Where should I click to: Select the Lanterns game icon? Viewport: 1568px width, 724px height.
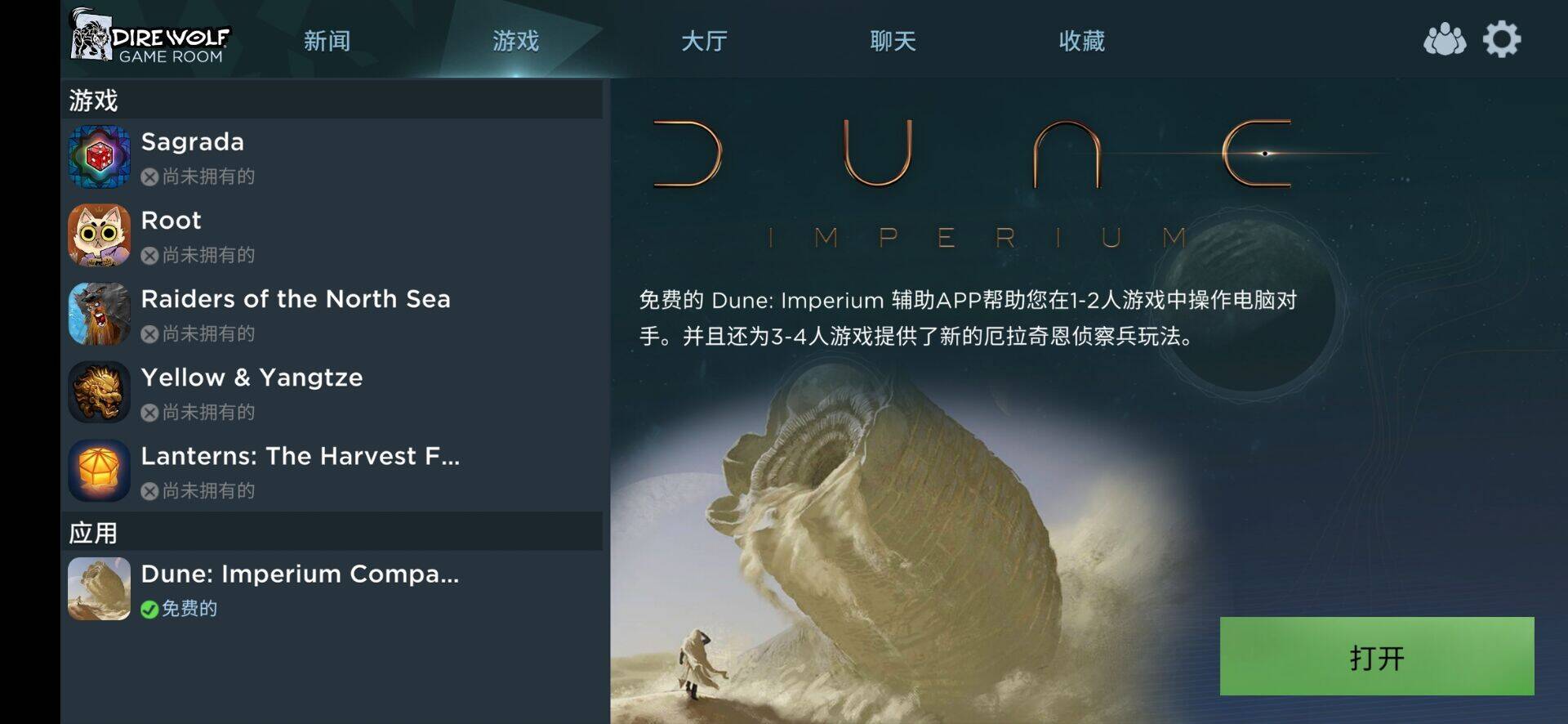click(x=99, y=471)
